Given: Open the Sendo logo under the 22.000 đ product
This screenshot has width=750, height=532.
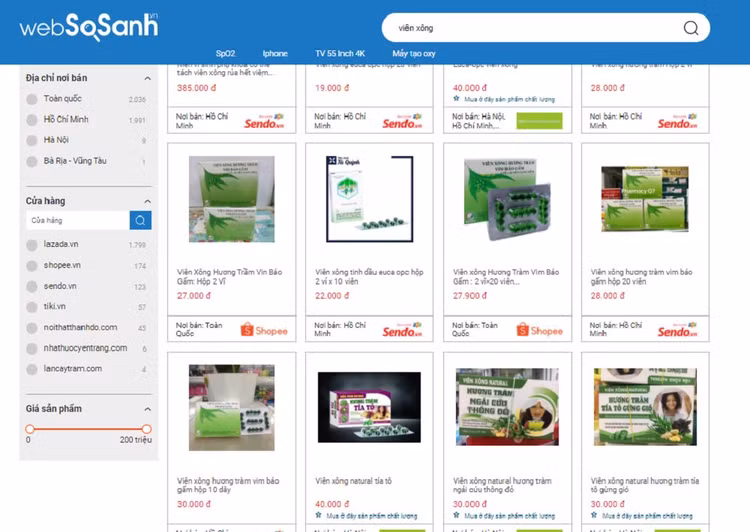Looking at the screenshot, I should (402, 330).
